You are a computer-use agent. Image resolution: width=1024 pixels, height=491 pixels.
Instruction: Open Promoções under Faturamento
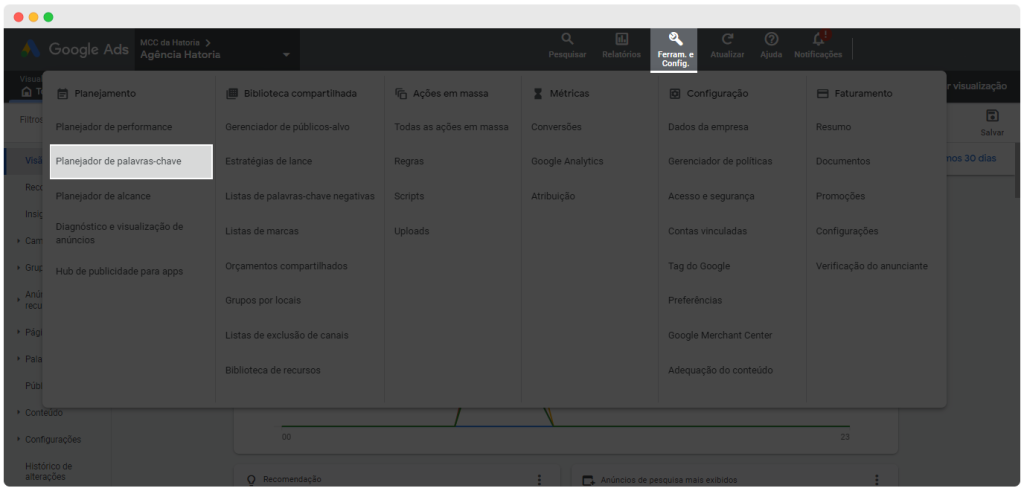(x=840, y=196)
